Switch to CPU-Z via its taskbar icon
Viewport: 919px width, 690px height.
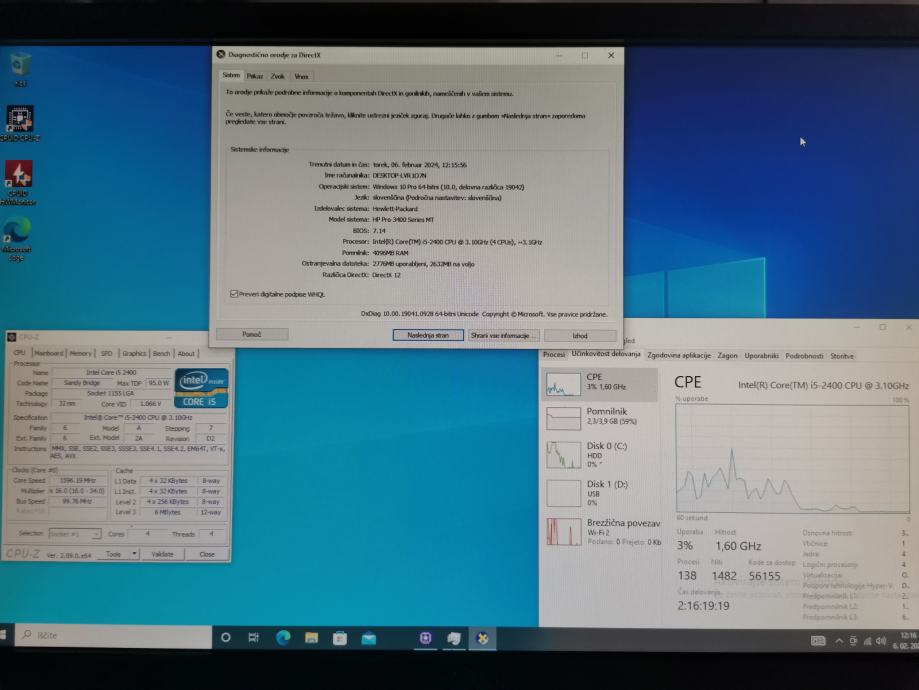click(x=426, y=638)
